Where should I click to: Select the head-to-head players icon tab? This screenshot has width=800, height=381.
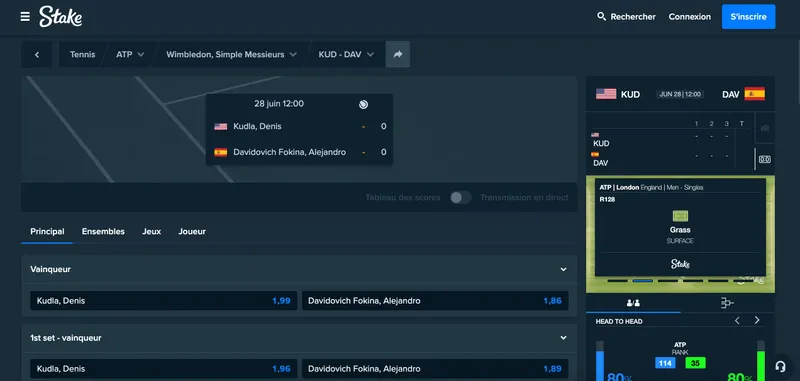633,303
